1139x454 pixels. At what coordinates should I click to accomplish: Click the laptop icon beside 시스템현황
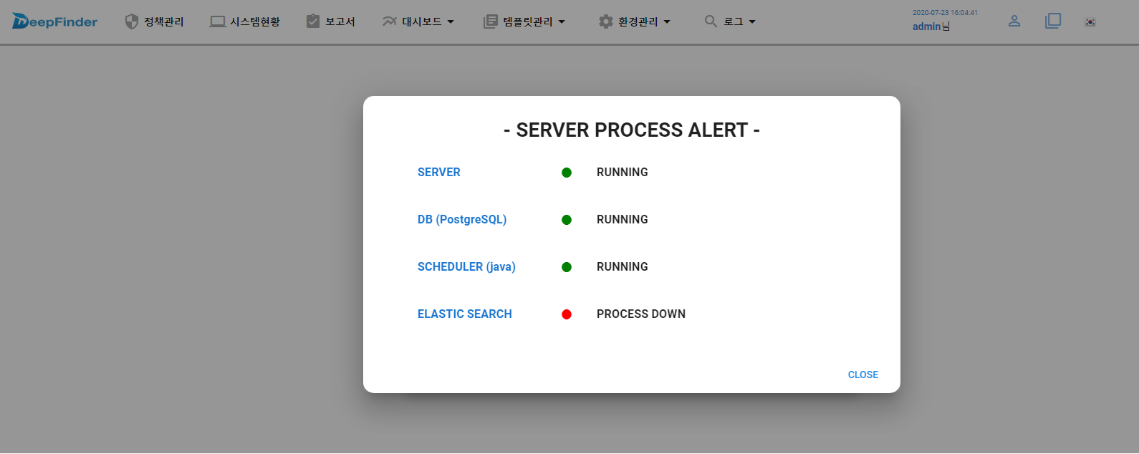(217, 22)
